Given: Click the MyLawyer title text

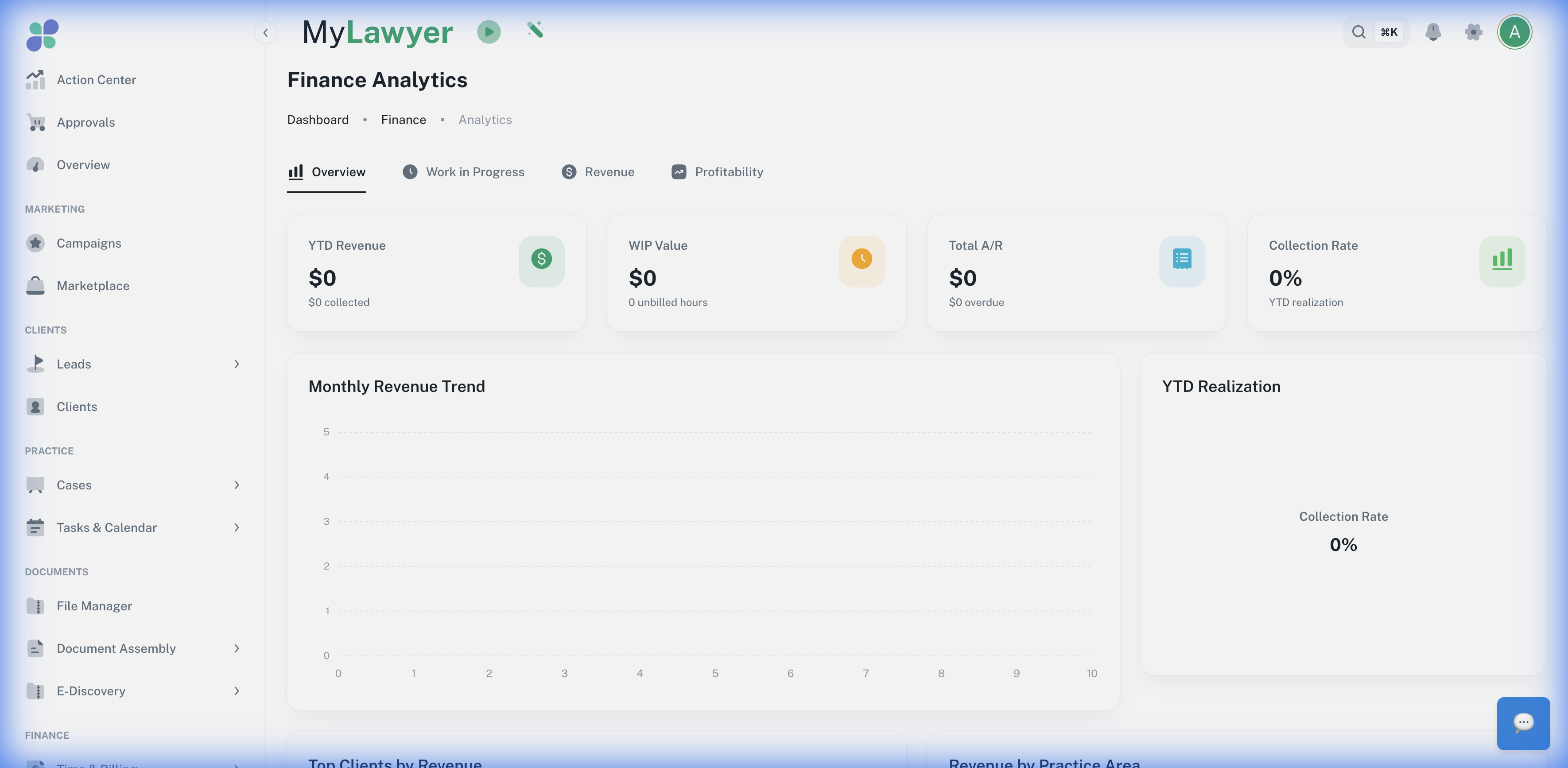Looking at the screenshot, I should point(377,31).
